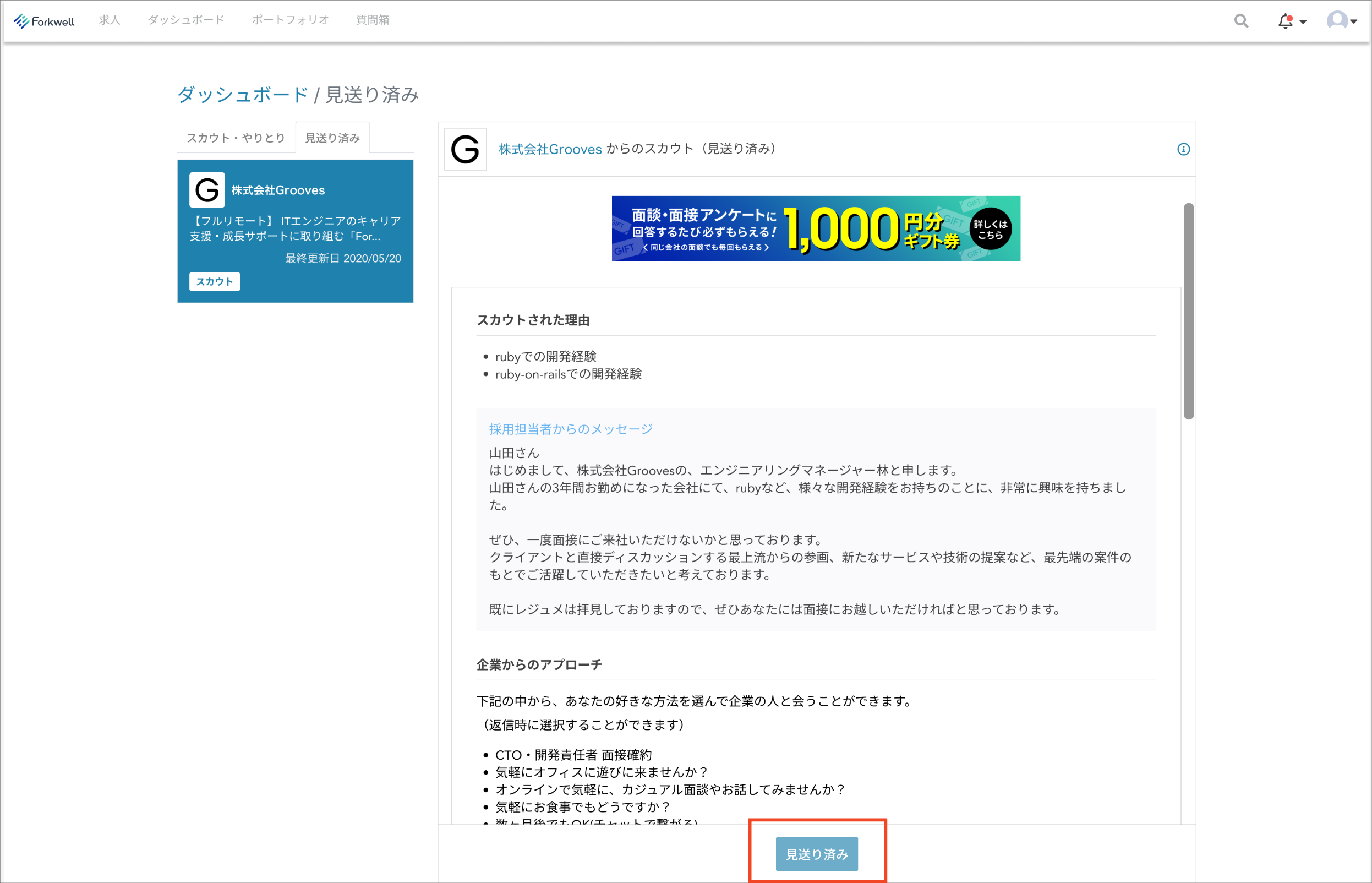Open the search magnifier icon
The height and width of the screenshot is (883, 1372).
(1242, 21)
